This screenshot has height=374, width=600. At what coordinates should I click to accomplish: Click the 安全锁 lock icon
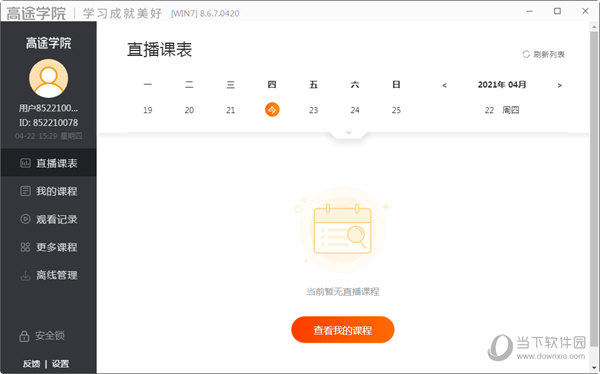click(x=24, y=336)
